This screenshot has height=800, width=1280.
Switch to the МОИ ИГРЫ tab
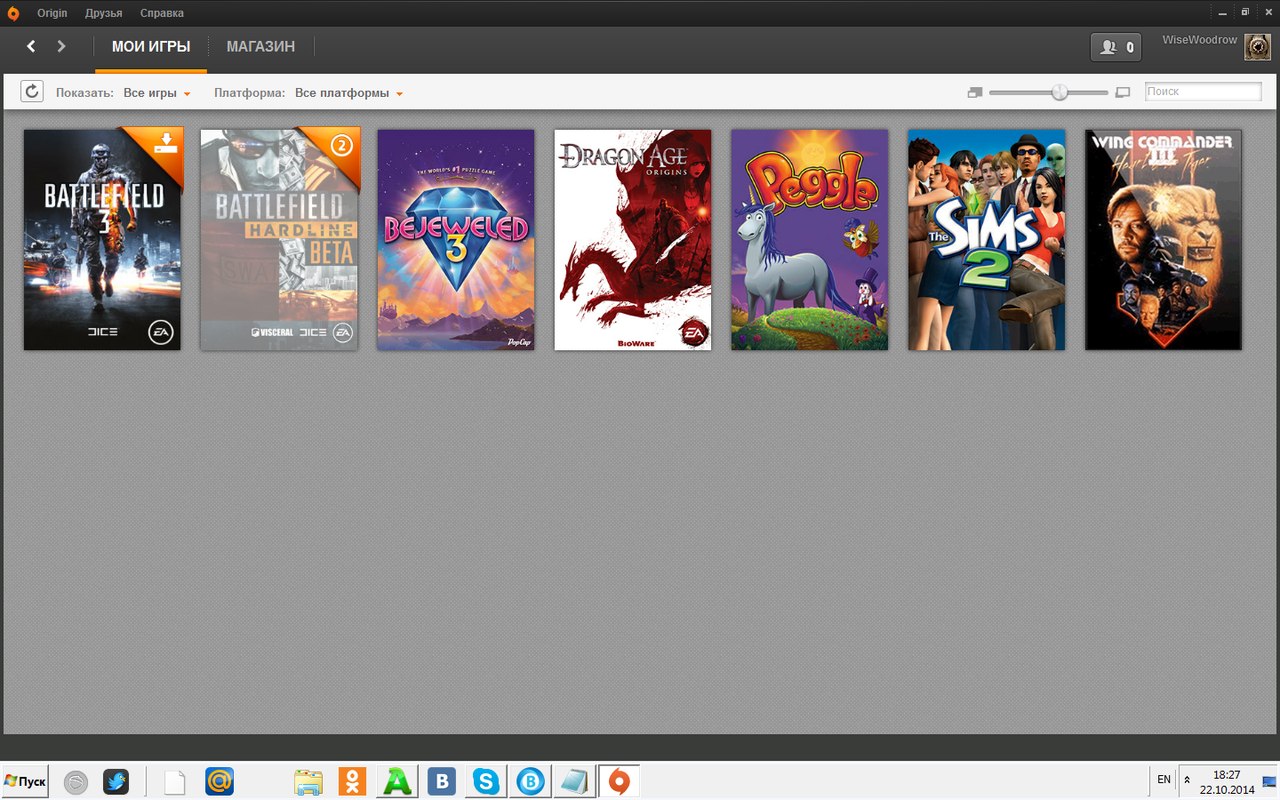pyautogui.click(x=151, y=47)
